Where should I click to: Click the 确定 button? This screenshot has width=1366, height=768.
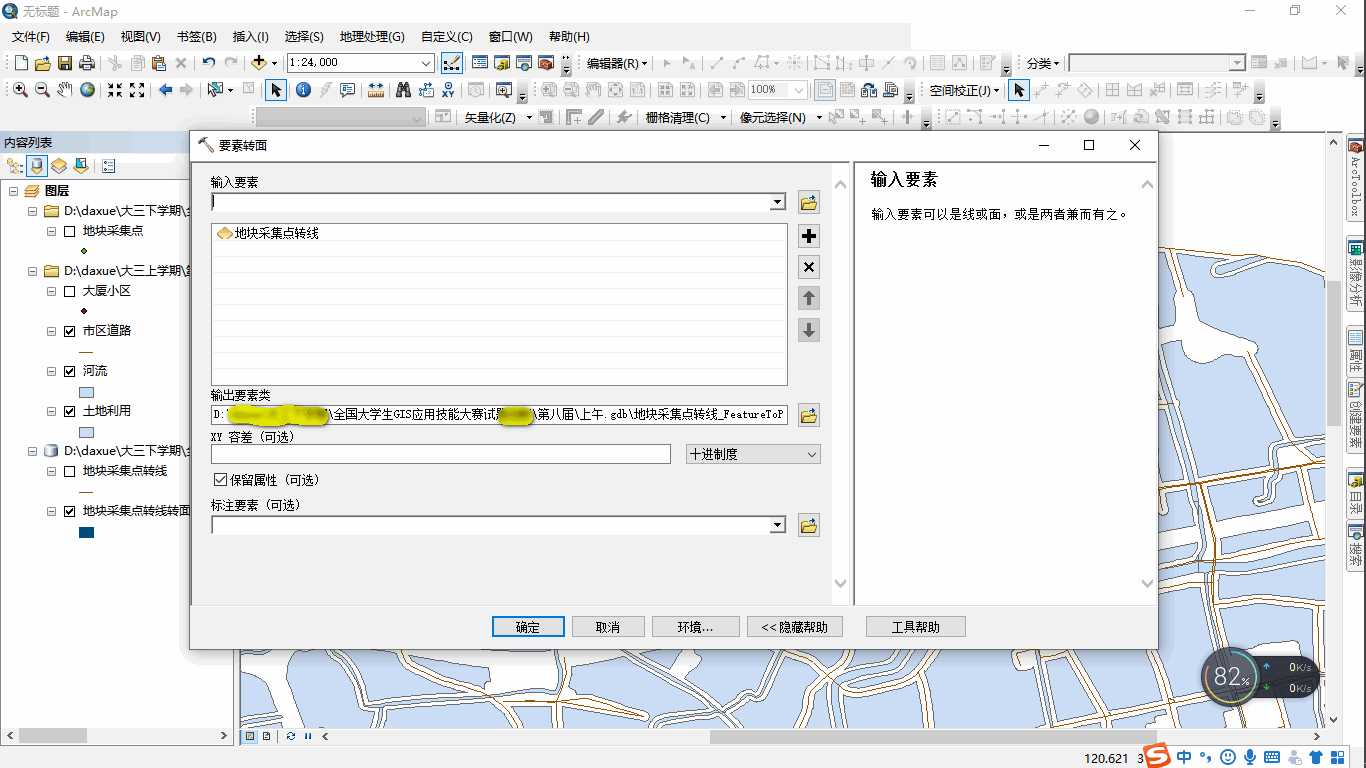coord(528,627)
